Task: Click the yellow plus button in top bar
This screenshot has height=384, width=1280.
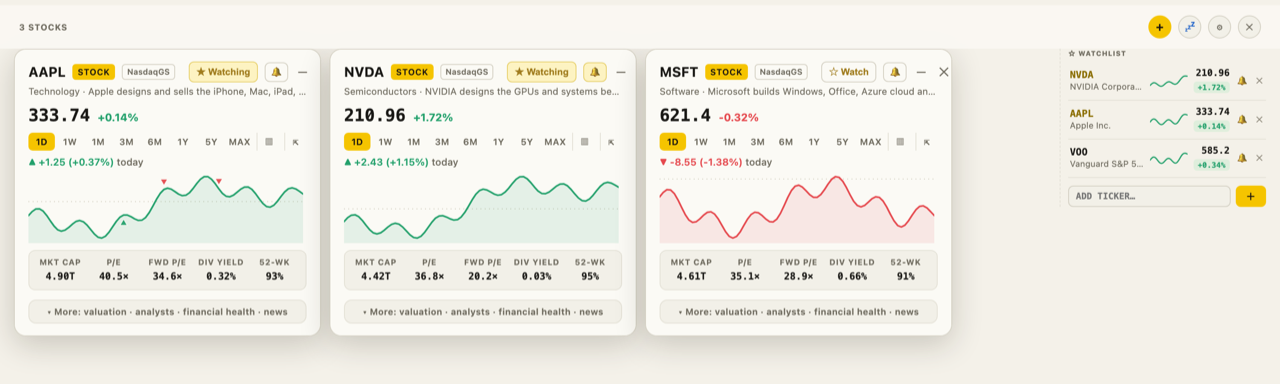Action: pyautogui.click(x=1159, y=27)
